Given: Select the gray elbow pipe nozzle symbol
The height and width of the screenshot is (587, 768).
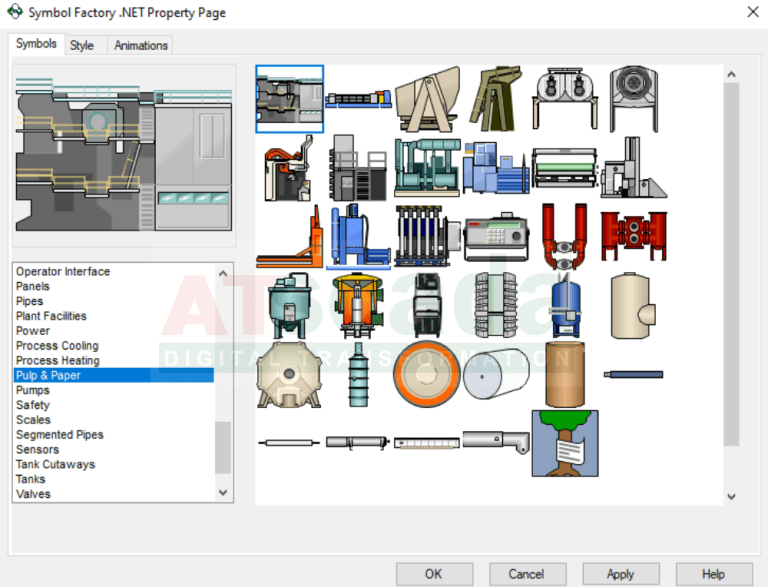Looking at the screenshot, I should (496, 442).
